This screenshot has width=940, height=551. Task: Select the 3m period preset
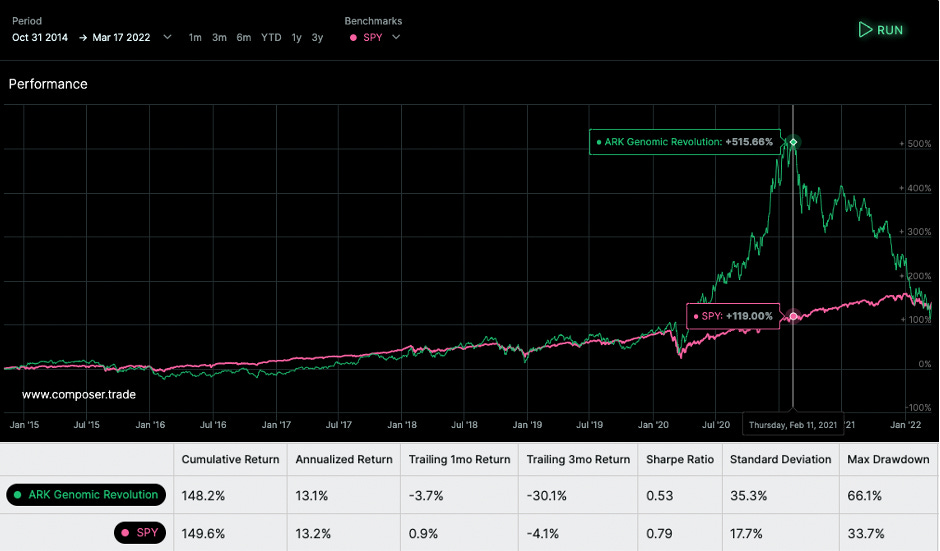click(219, 37)
